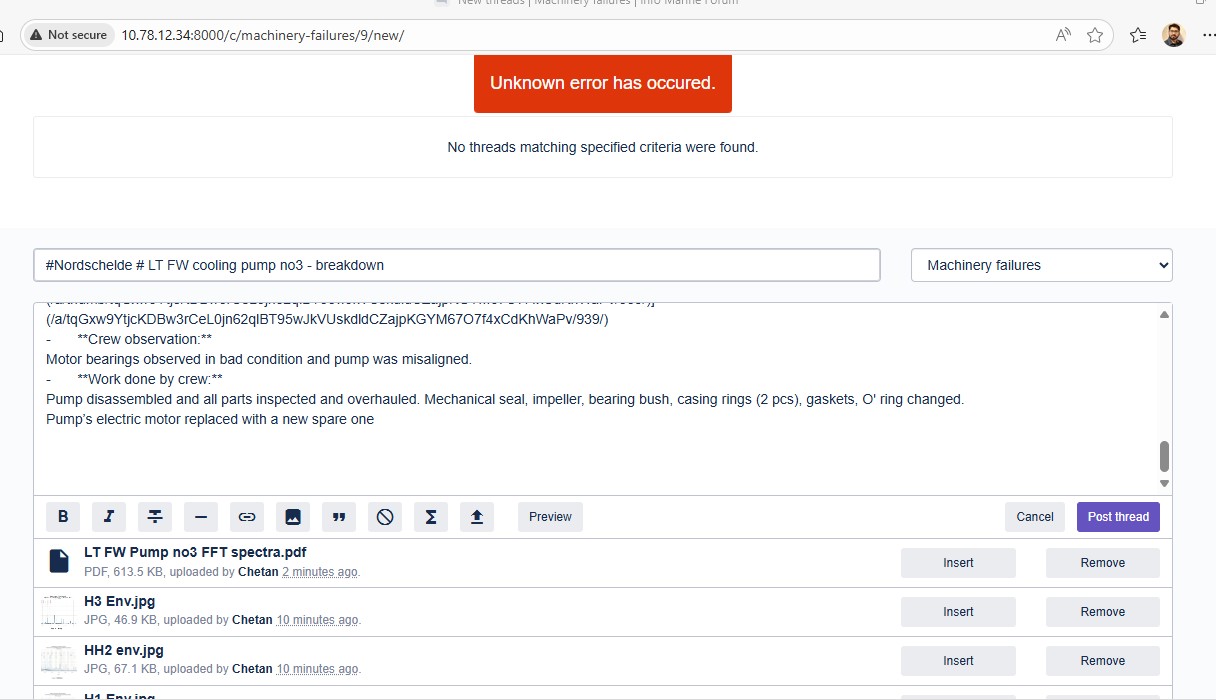
Task: Cancel the new thread draft
Action: point(1034,517)
